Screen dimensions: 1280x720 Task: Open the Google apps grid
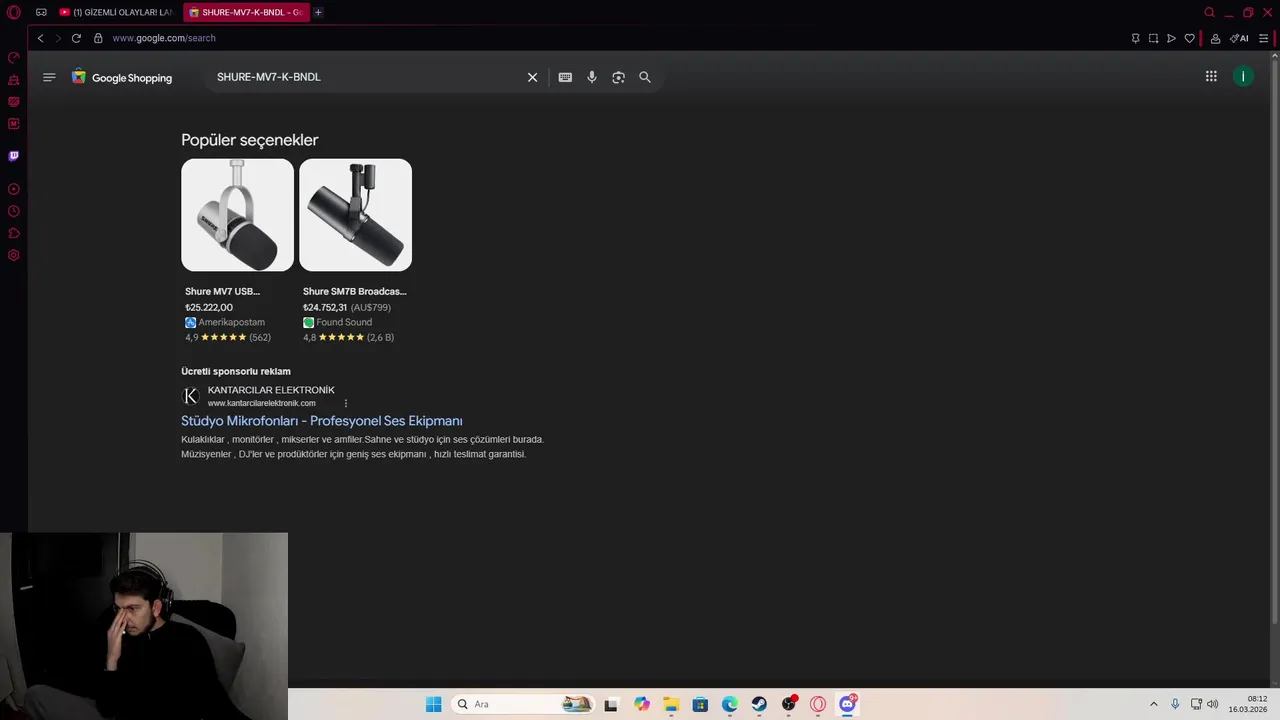(x=1211, y=76)
